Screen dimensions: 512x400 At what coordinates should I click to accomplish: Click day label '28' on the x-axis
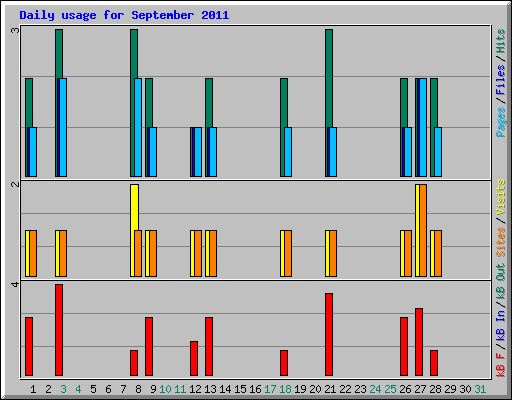pyautogui.click(x=435, y=389)
